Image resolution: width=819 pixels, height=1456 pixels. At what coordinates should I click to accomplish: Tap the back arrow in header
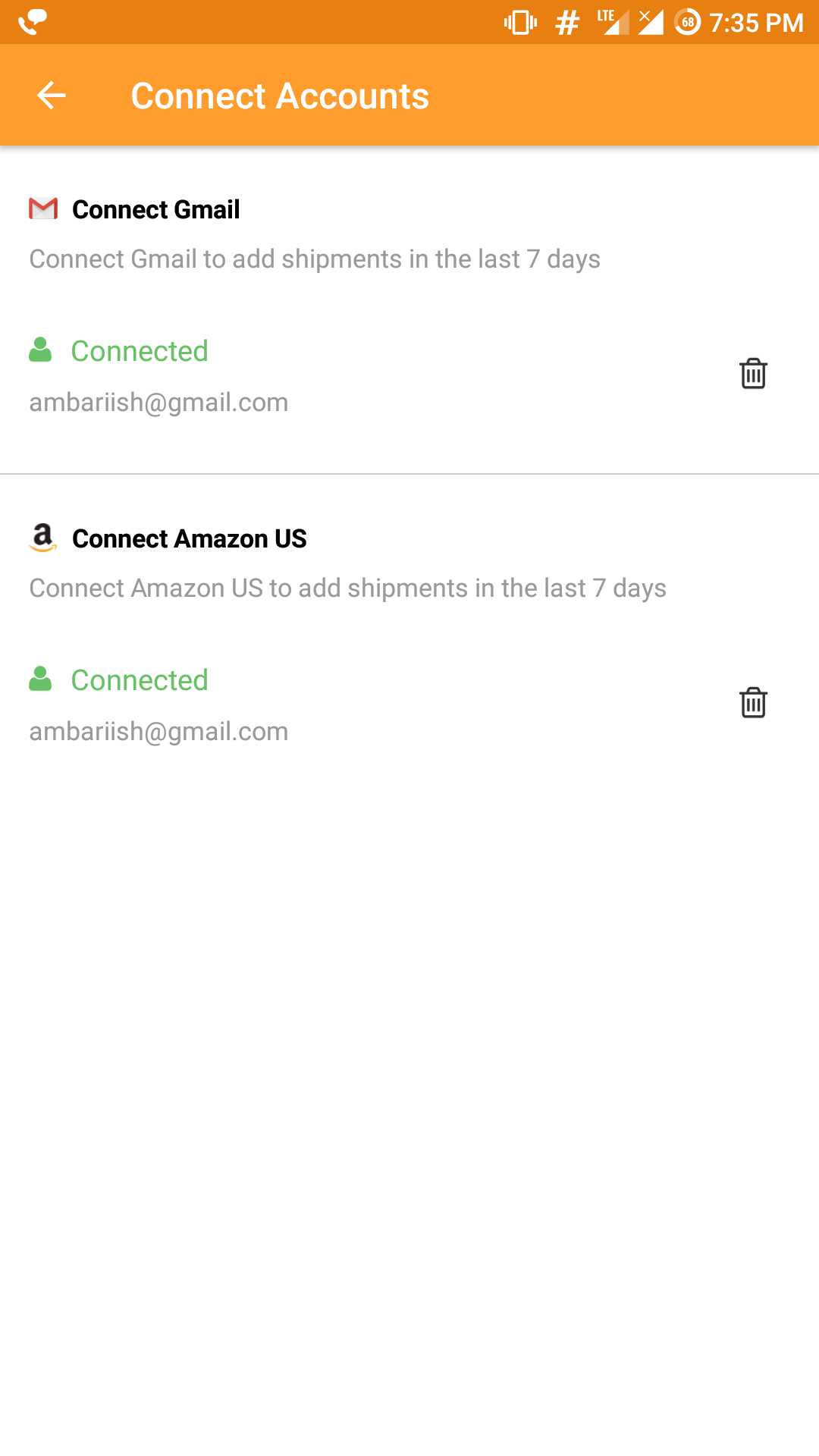(x=52, y=96)
